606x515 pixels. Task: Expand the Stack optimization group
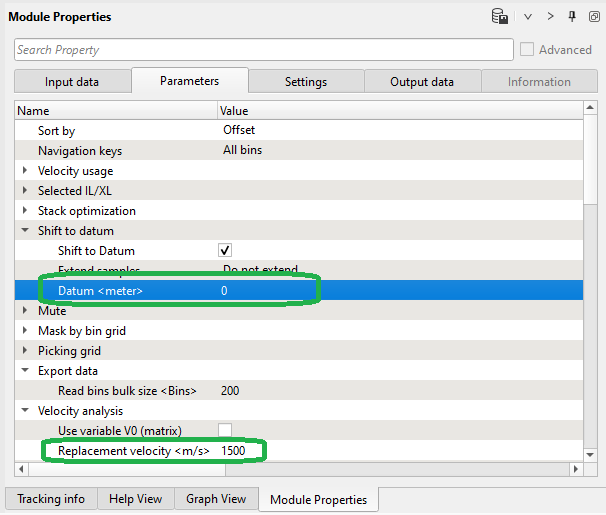click(x=26, y=211)
